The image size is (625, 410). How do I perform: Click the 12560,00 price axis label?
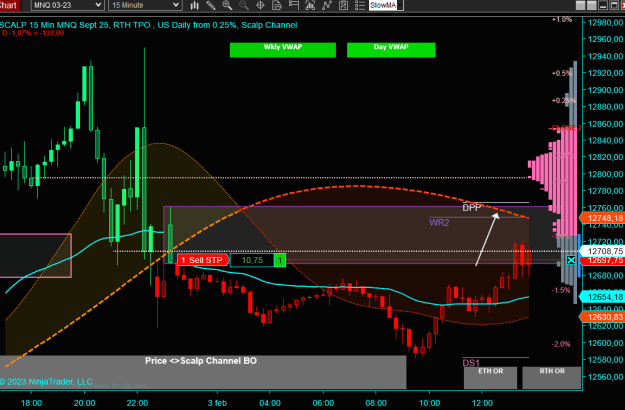point(605,376)
